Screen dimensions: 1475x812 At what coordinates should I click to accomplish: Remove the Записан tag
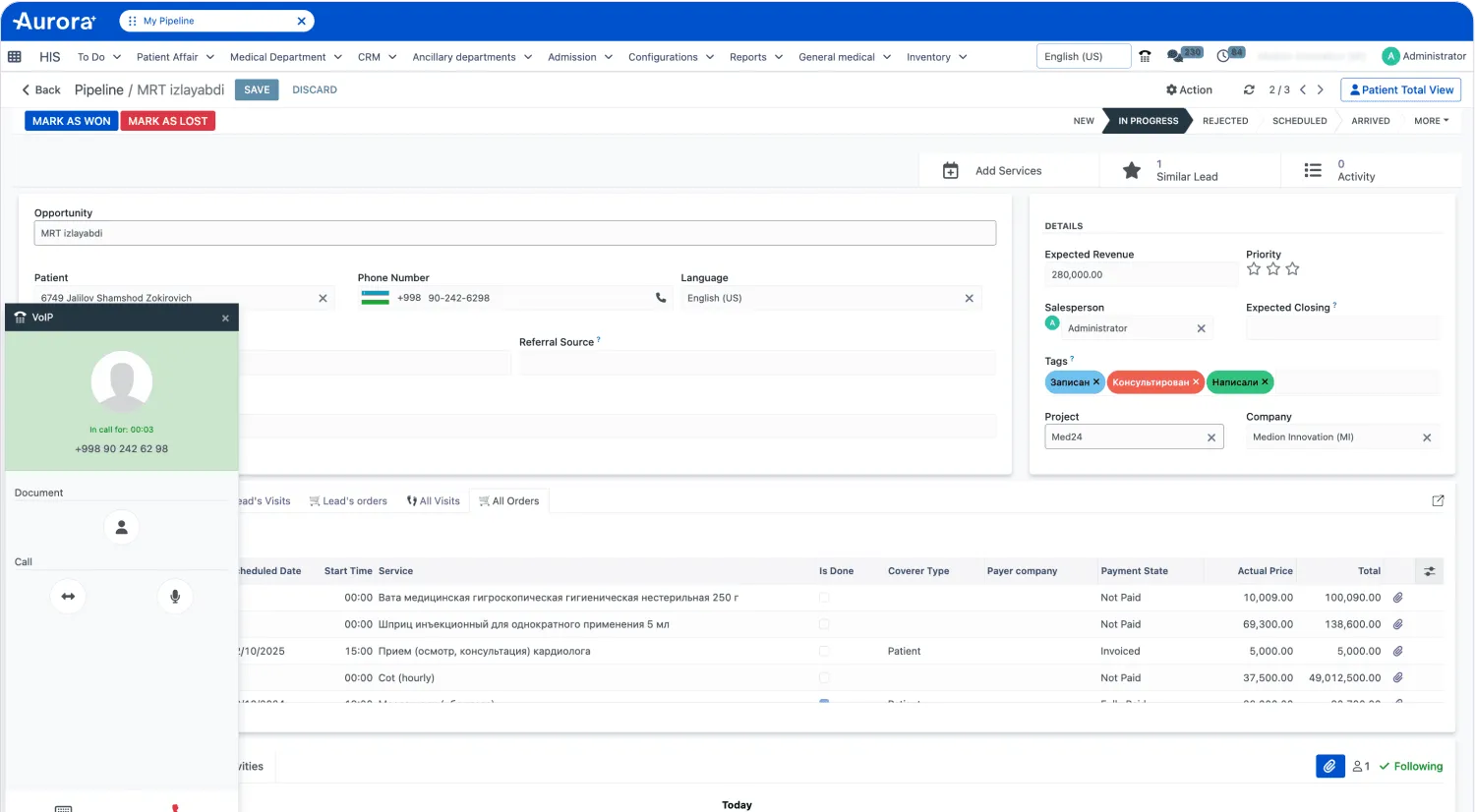(x=1094, y=381)
